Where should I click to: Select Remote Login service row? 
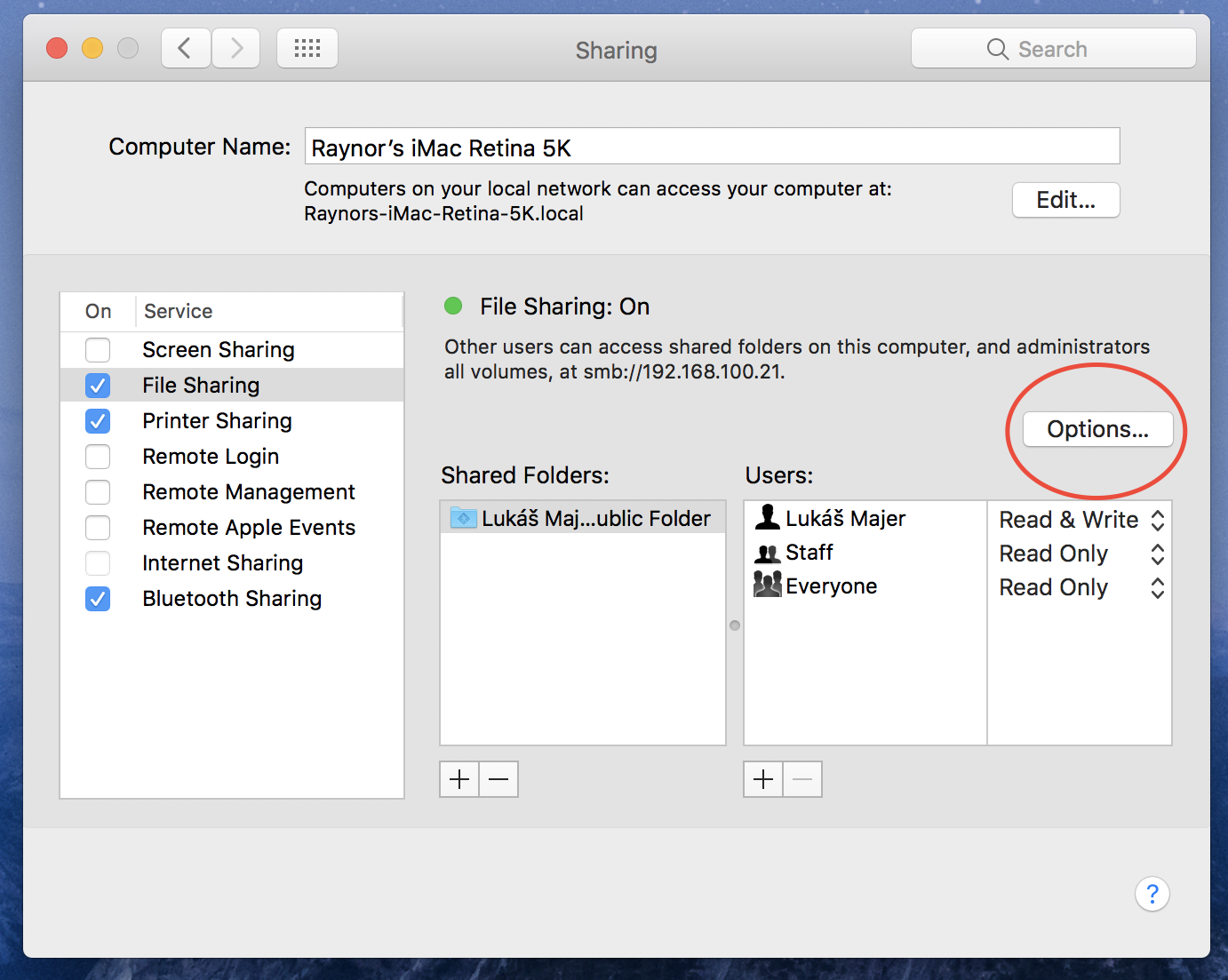(232, 457)
